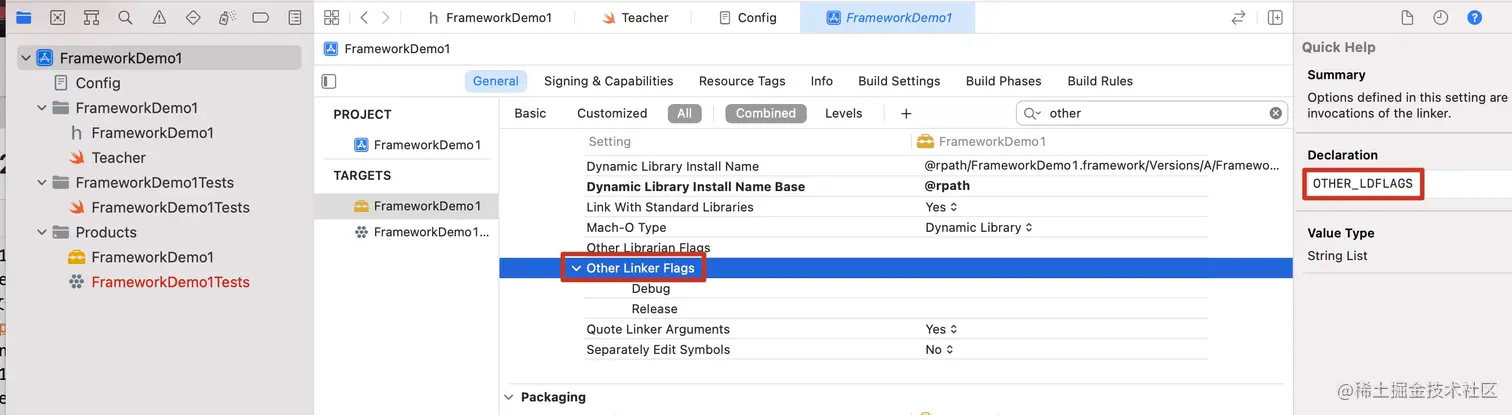Toggle the targets list sidebar button
Screen dimensions: 1512x415
[329, 81]
